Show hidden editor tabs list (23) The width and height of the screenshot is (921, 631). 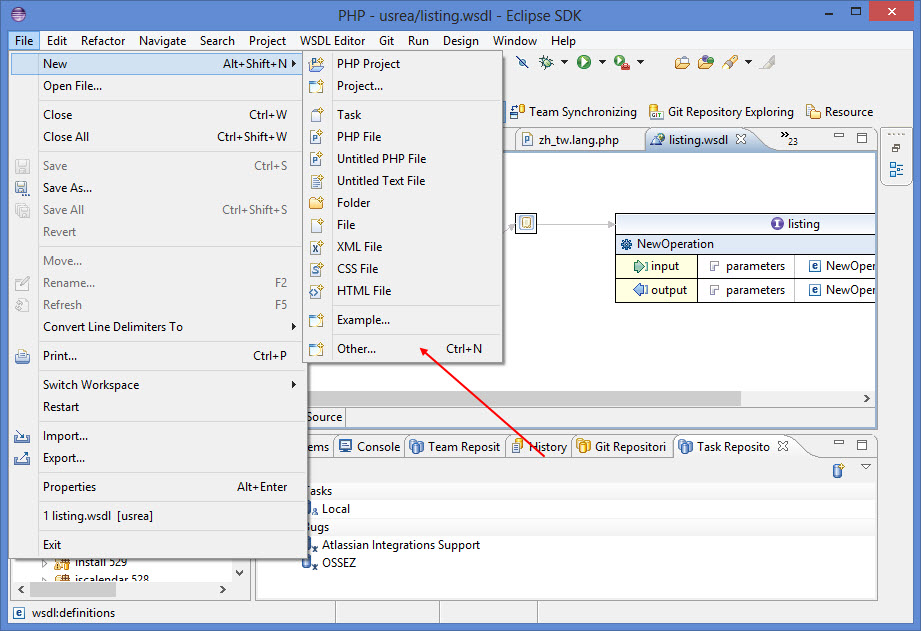tap(789, 138)
